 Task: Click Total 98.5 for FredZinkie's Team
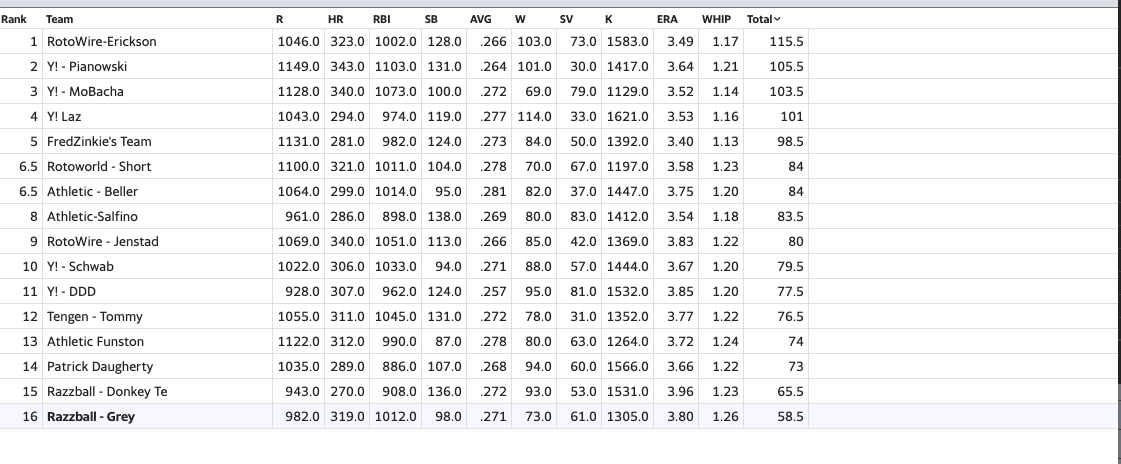pyautogui.click(x=790, y=142)
